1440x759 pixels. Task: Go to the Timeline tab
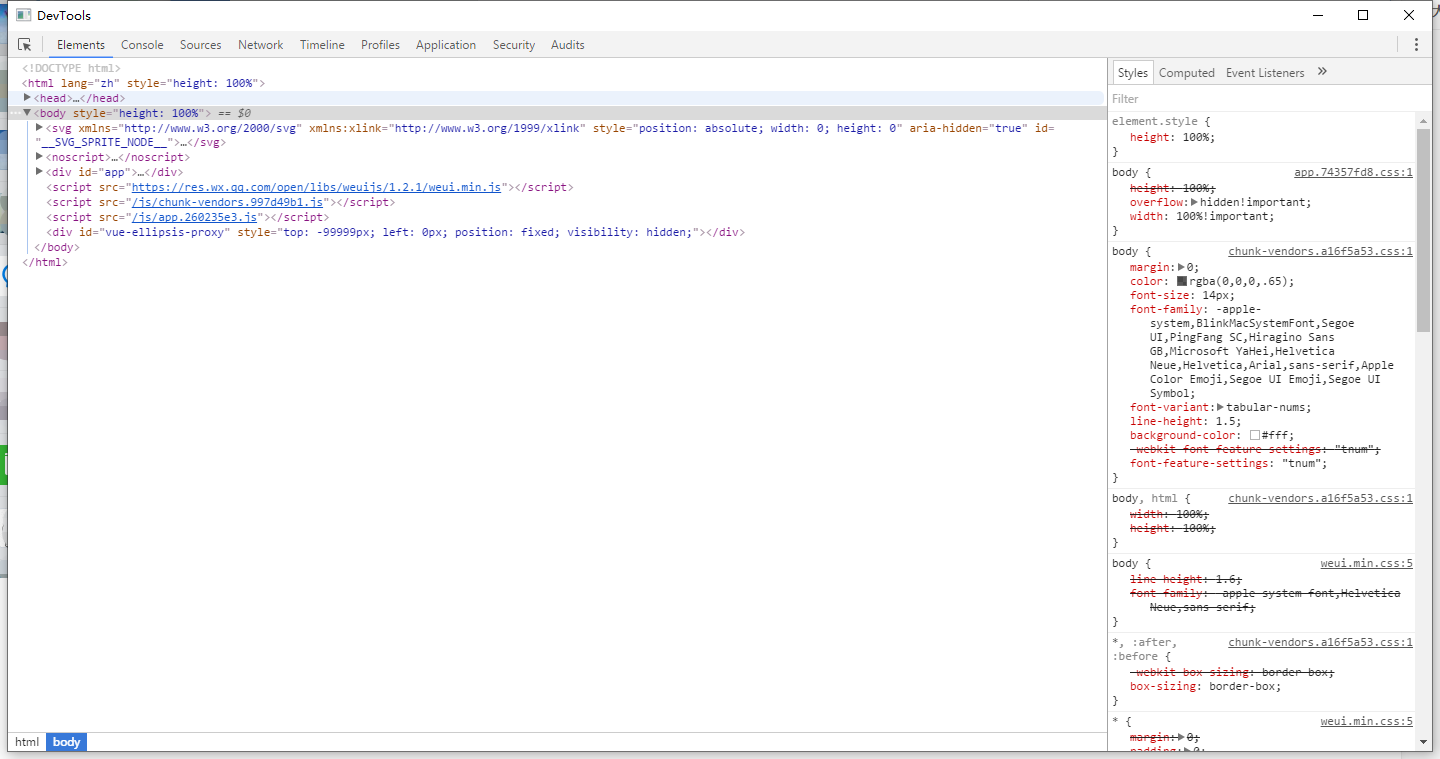(x=322, y=45)
